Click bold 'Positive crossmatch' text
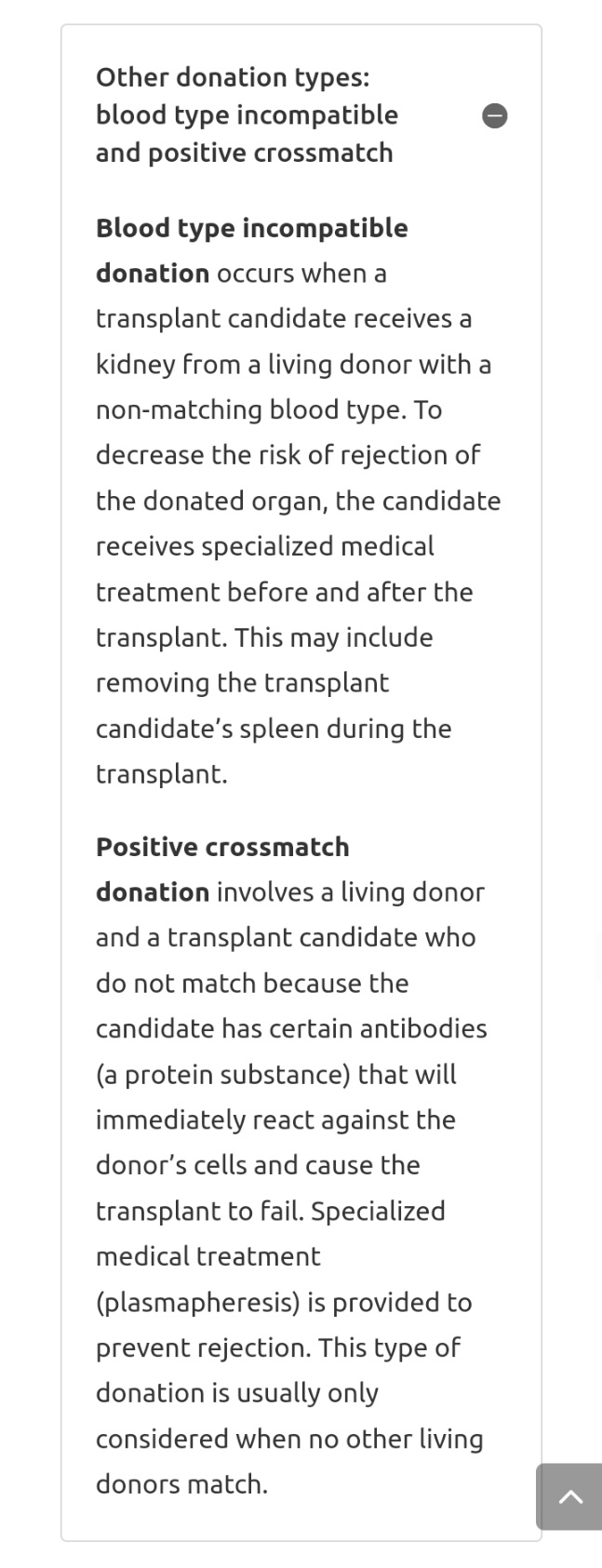602x1568 pixels. pyautogui.click(x=222, y=847)
